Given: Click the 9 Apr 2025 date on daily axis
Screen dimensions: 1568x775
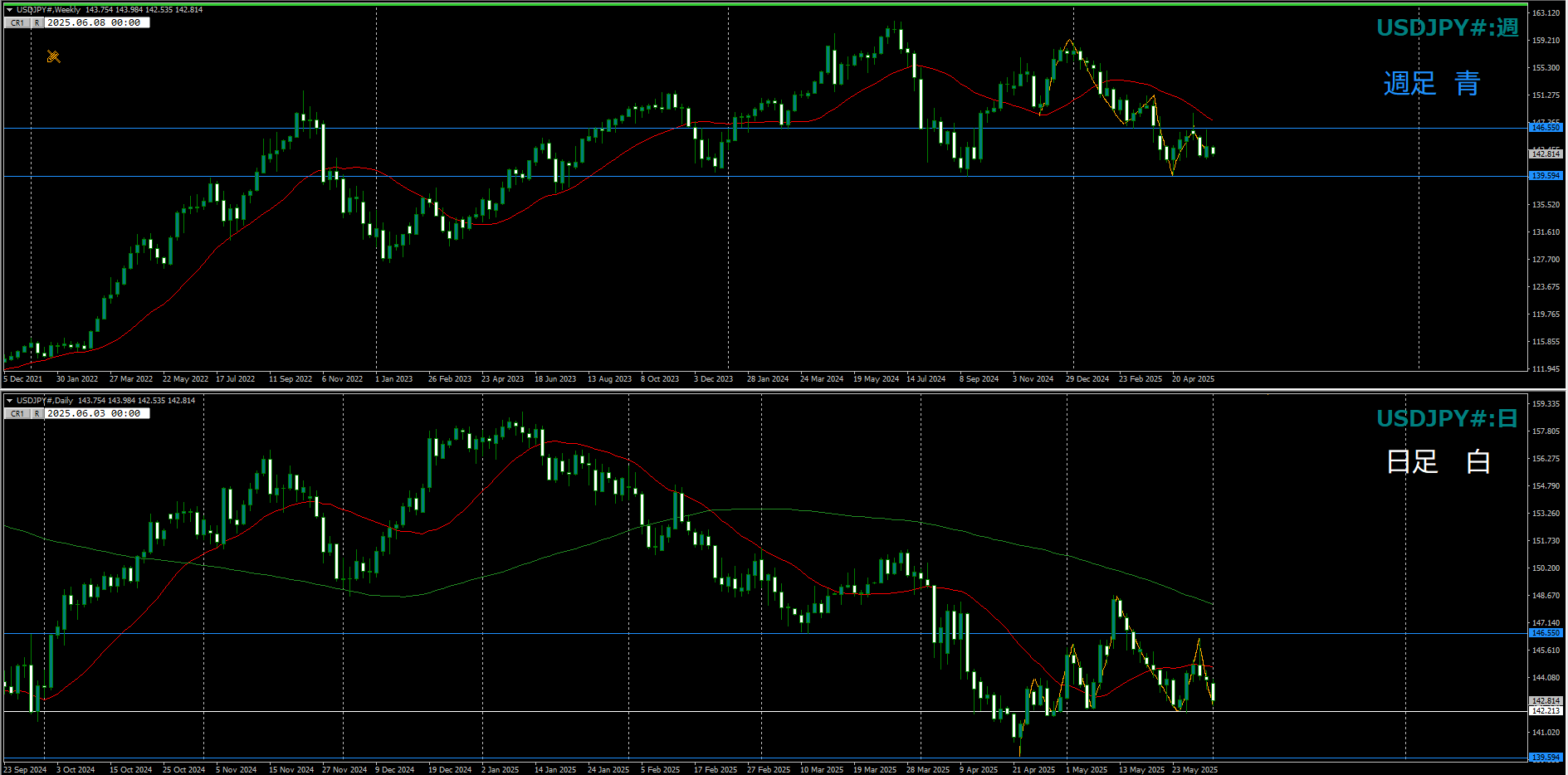Looking at the screenshot, I should coord(979,770).
